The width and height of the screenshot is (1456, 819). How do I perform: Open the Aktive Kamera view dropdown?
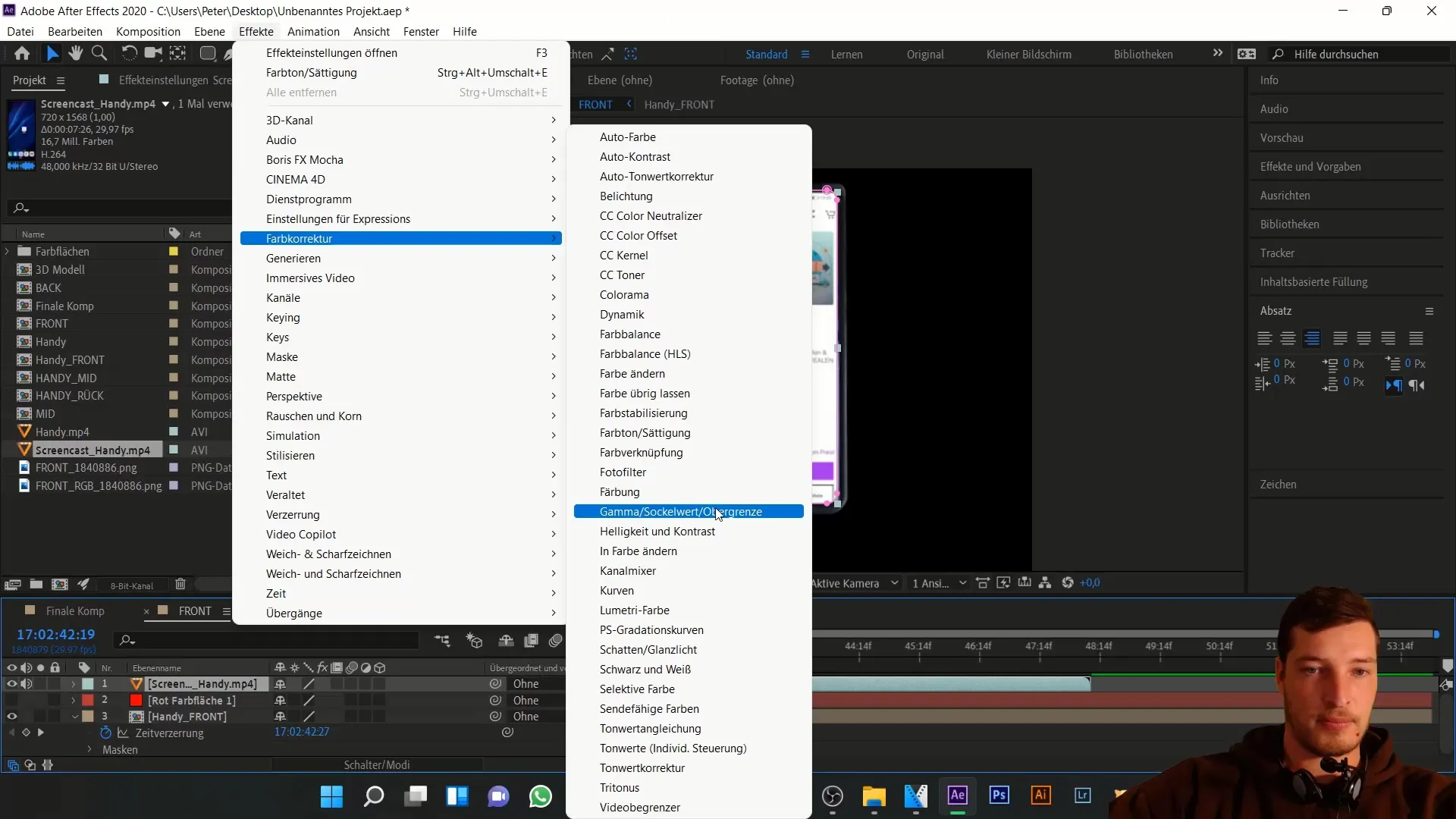coord(855,582)
